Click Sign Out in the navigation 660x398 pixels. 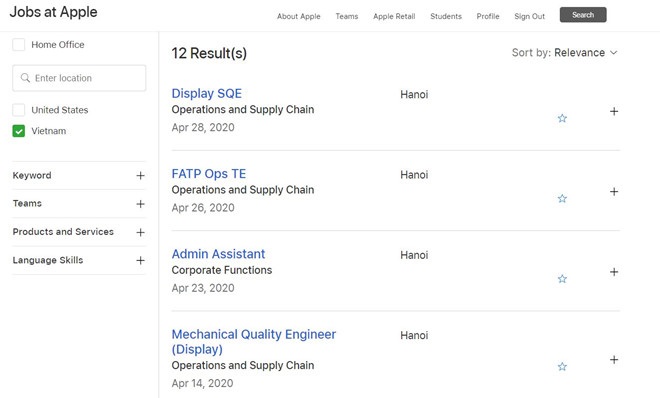[x=530, y=16]
